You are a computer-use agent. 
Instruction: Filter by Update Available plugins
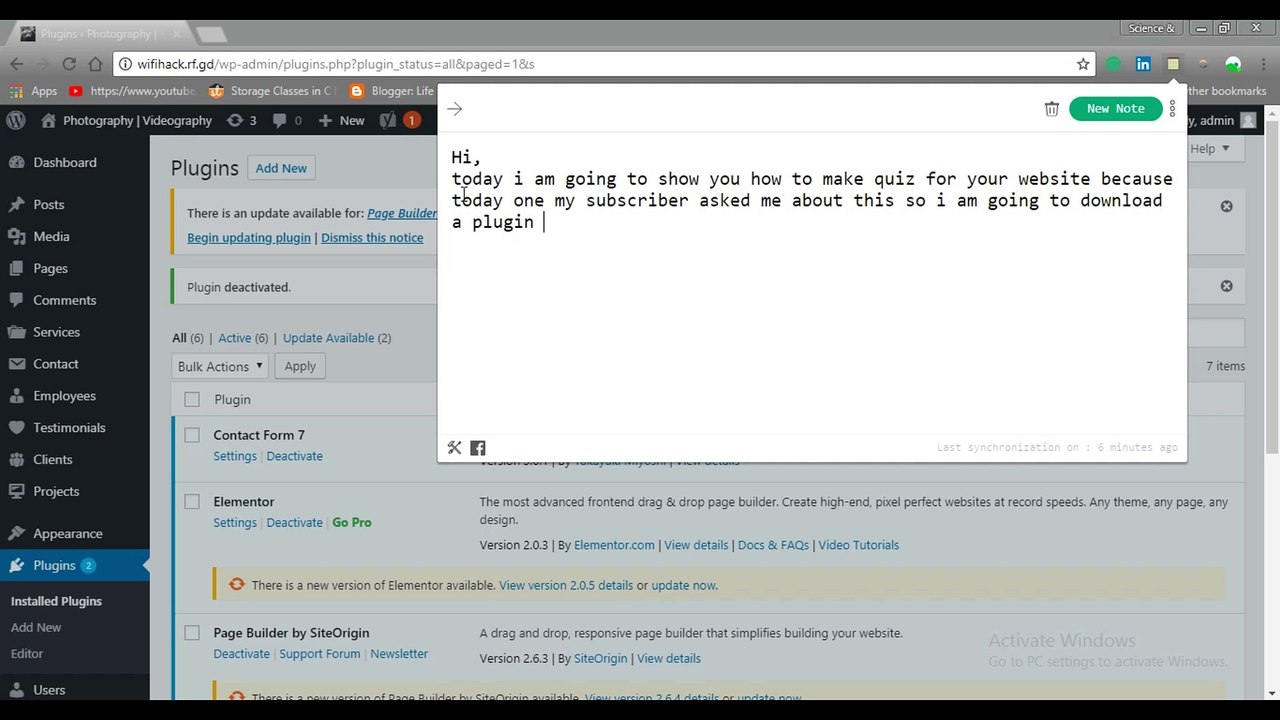(328, 338)
